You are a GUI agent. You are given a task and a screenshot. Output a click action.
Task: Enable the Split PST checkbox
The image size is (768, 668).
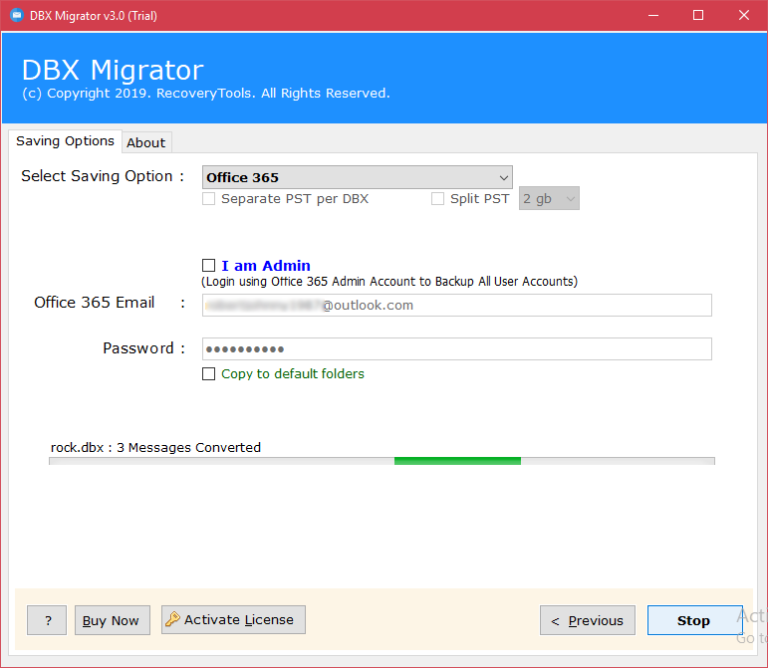coord(437,199)
